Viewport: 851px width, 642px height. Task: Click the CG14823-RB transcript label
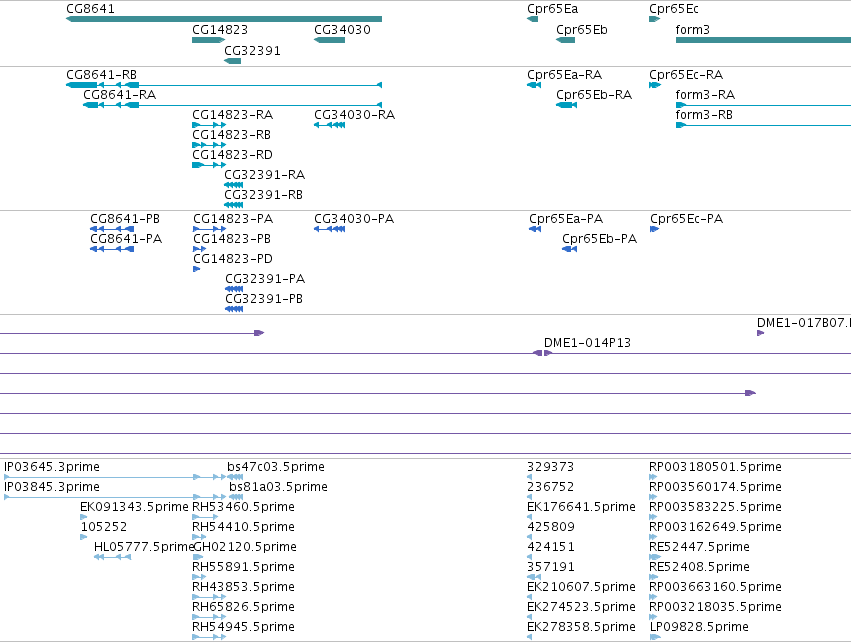231,135
